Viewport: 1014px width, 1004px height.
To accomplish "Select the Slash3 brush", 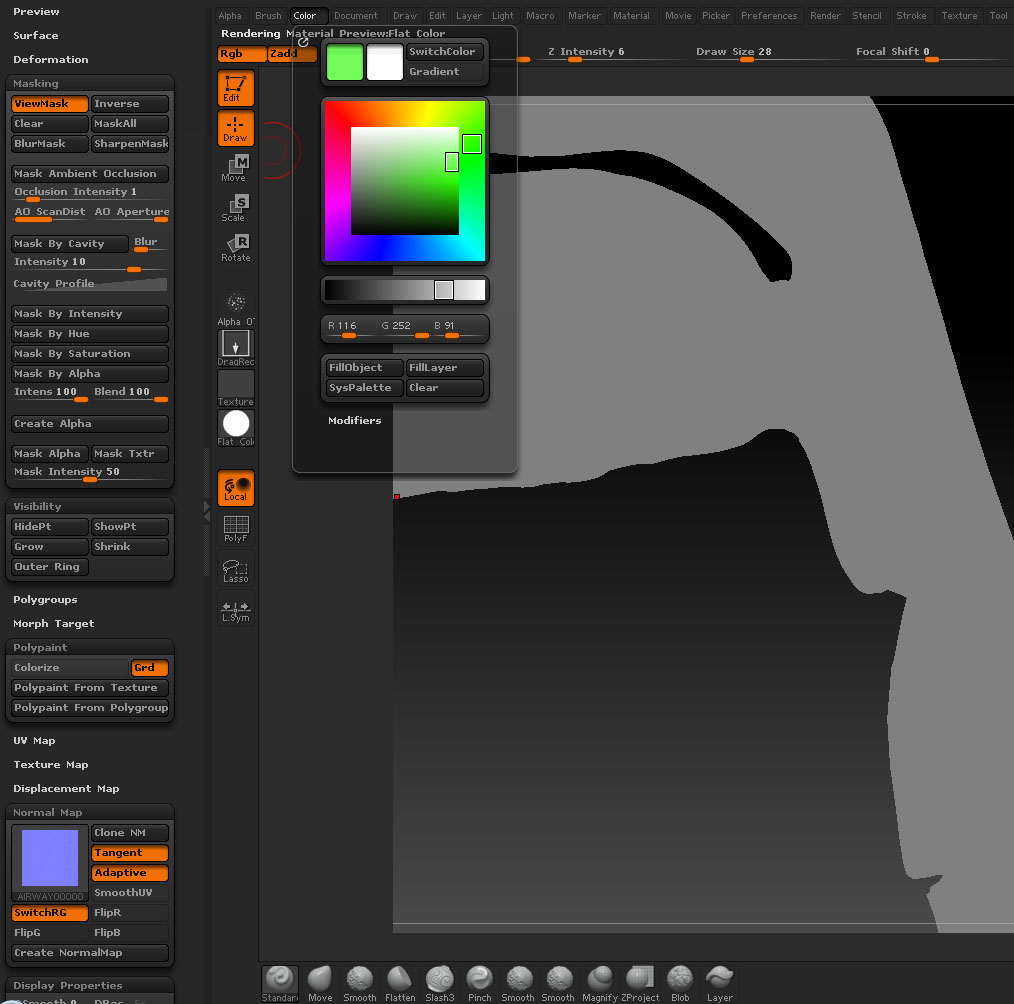I will tap(440, 983).
